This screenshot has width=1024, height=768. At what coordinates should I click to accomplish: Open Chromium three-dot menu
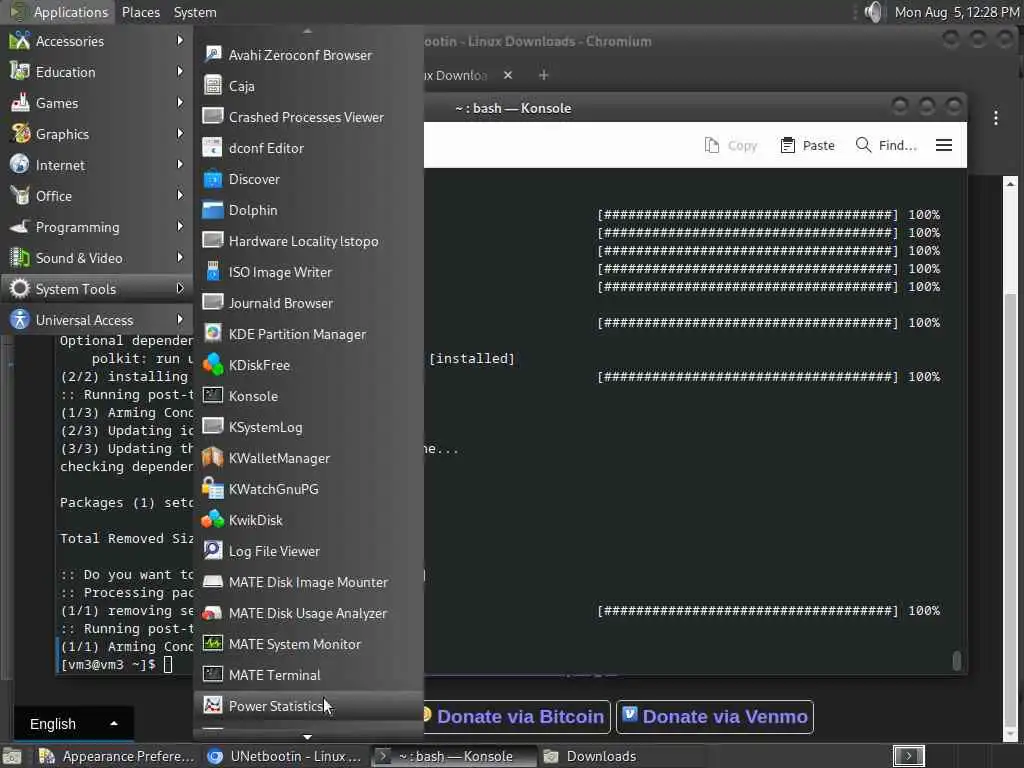995,118
